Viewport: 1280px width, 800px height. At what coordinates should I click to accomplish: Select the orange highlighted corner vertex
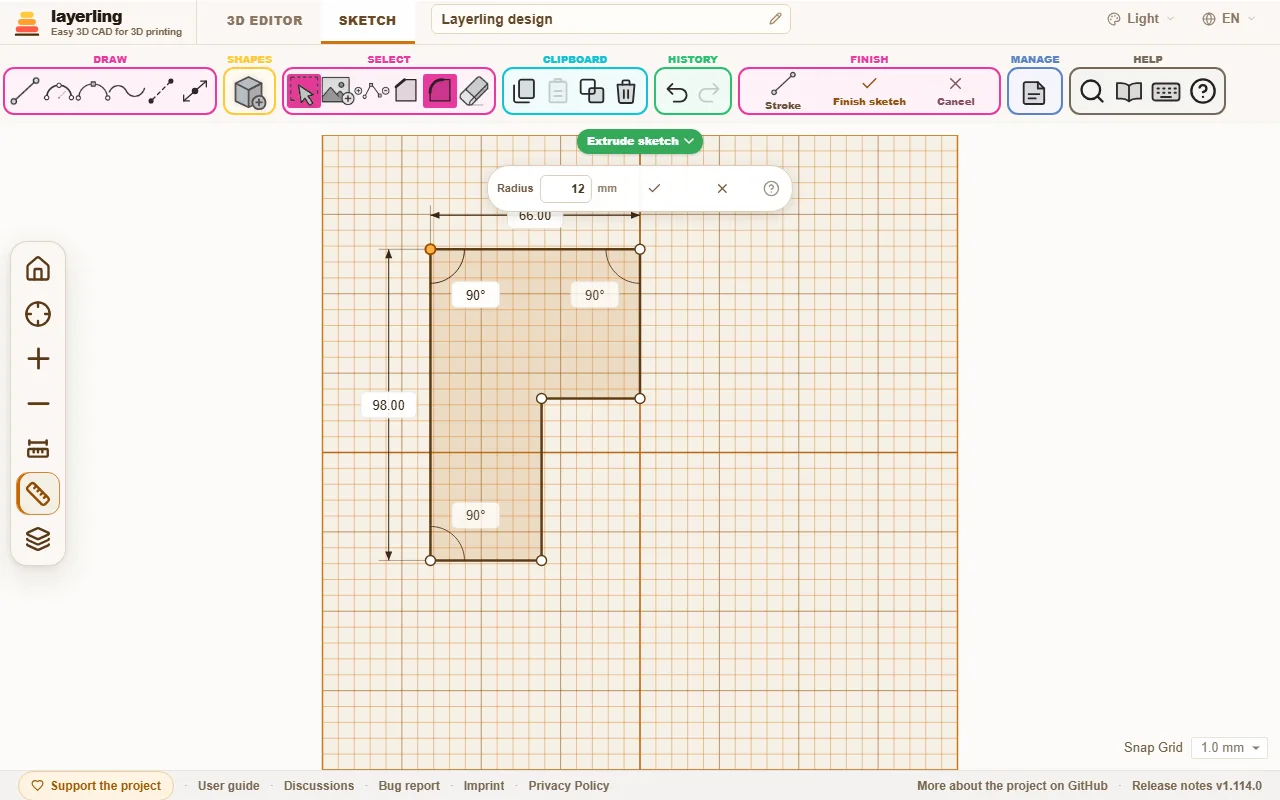tap(430, 249)
